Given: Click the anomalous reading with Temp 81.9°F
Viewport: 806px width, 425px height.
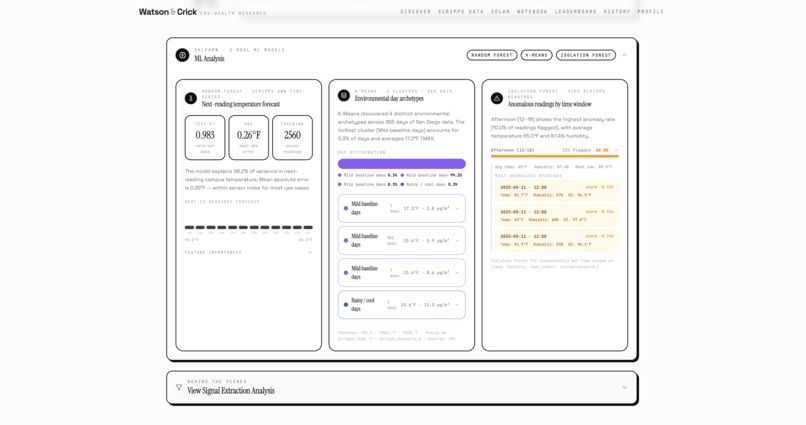Looking at the screenshot, I should click(x=557, y=241).
